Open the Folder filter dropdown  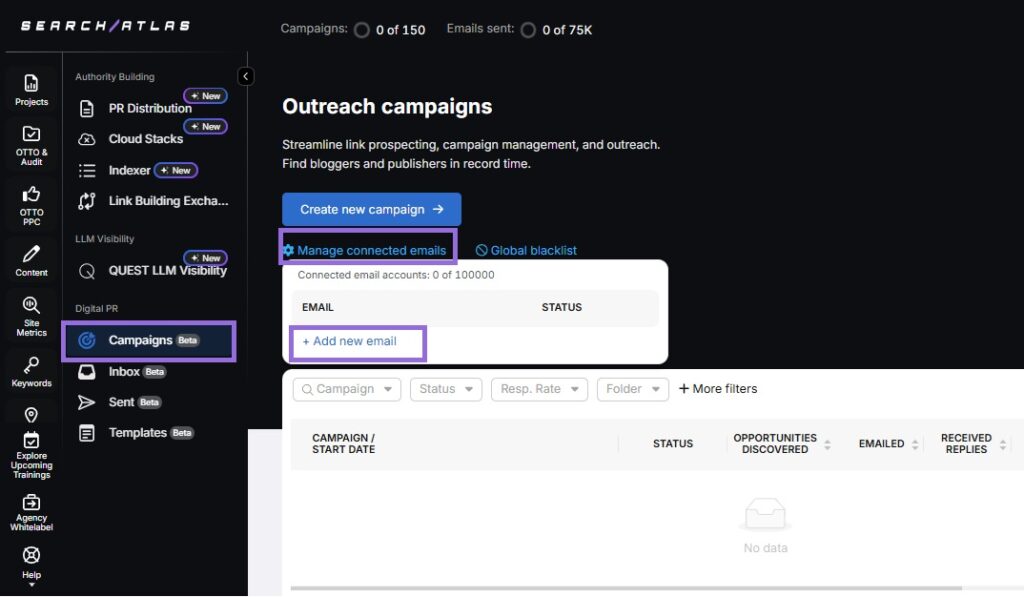tap(633, 389)
